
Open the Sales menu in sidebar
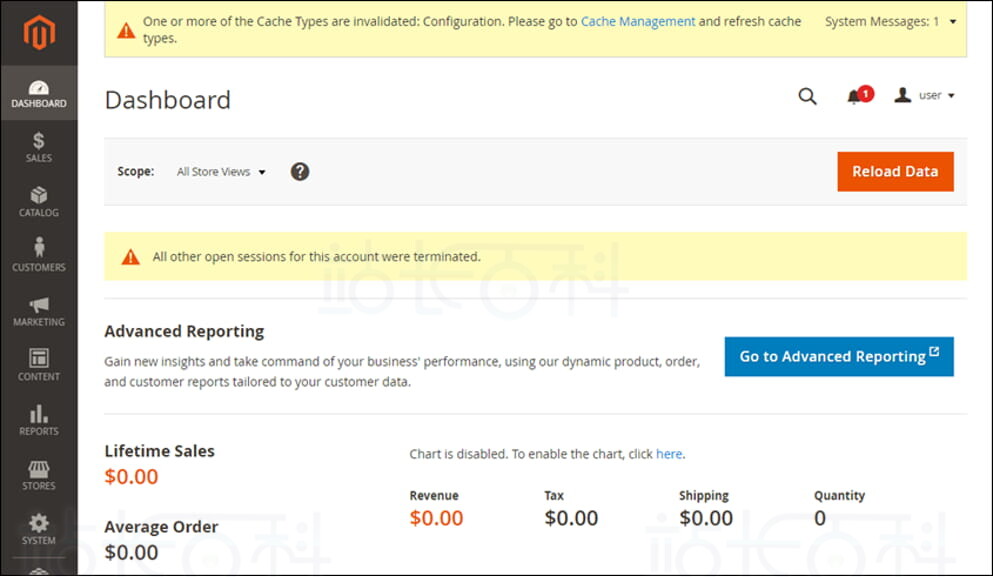[x=39, y=147]
